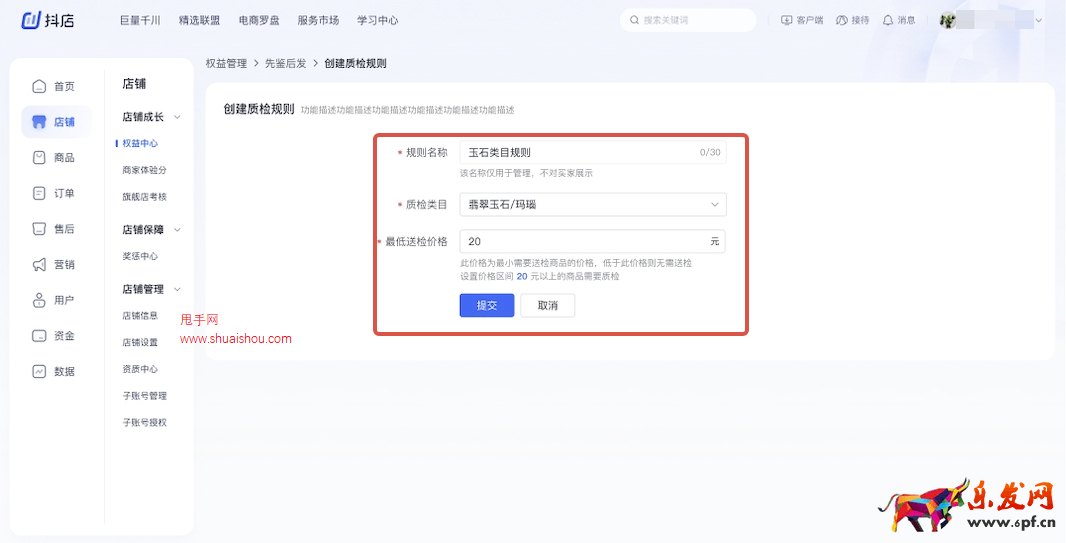The width and height of the screenshot is (1066, 543).
Task: Open the 售后 after-sales icon
Action: (39, 229)
